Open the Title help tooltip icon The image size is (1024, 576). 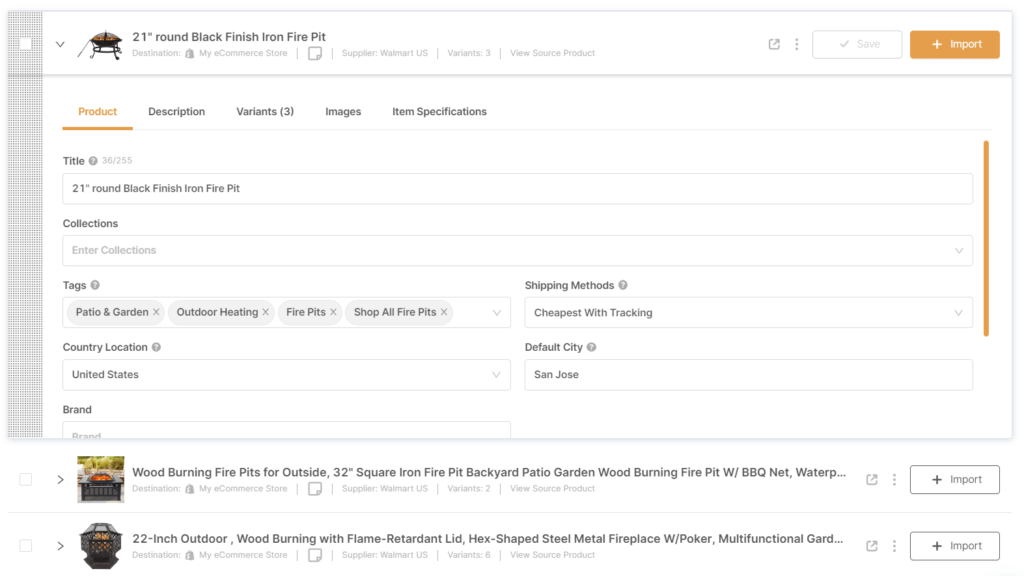pos(92,160)
